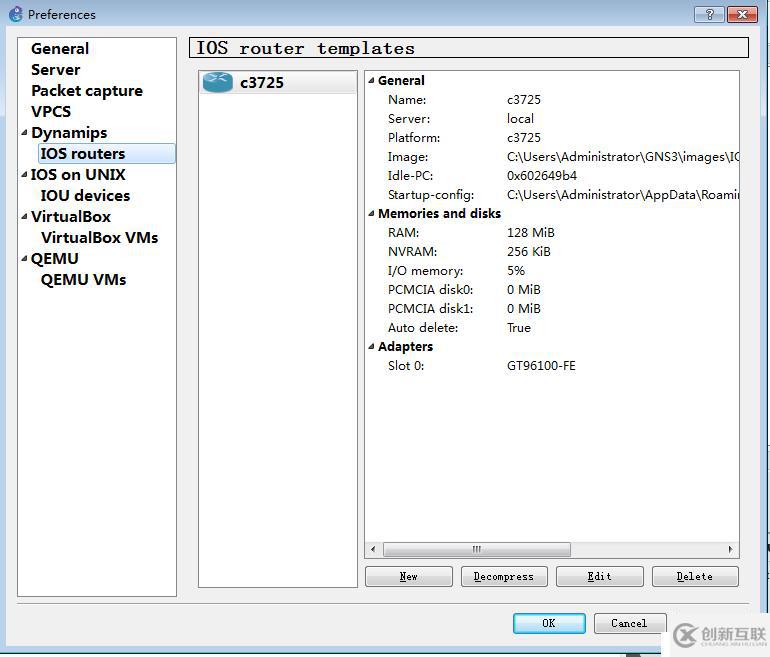Image resolution: width=770 pixels, height=657 pixels.
Task: Click the RAM value 128 MiB
Action: 530,233
